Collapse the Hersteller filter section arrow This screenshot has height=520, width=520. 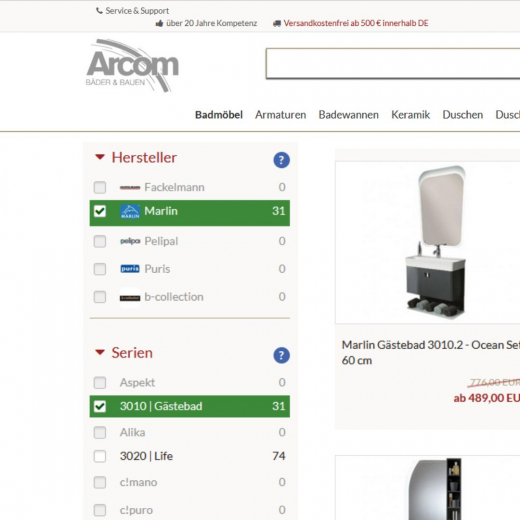[100, 157]
